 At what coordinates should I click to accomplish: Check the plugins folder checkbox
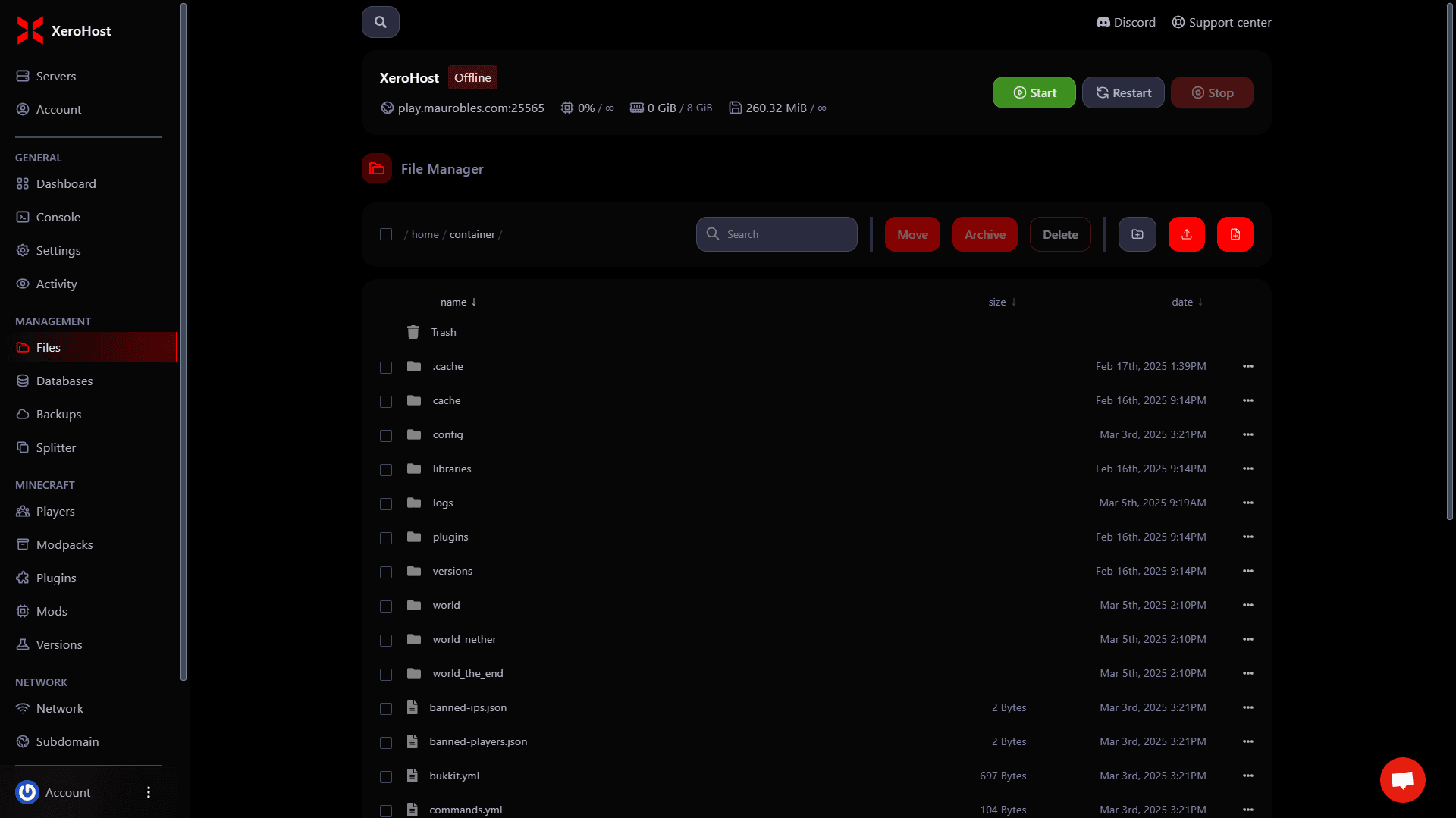[386, 537]
